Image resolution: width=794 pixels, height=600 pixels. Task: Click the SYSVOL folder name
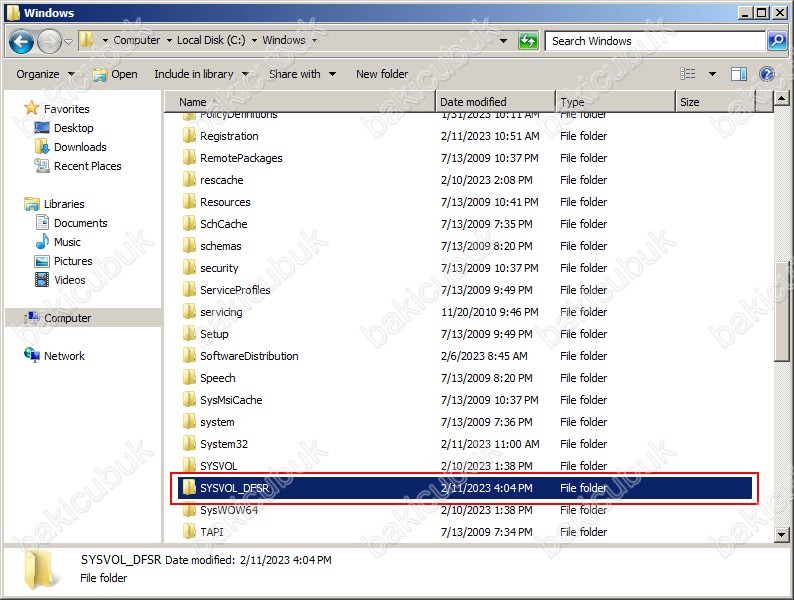(218, 466)
